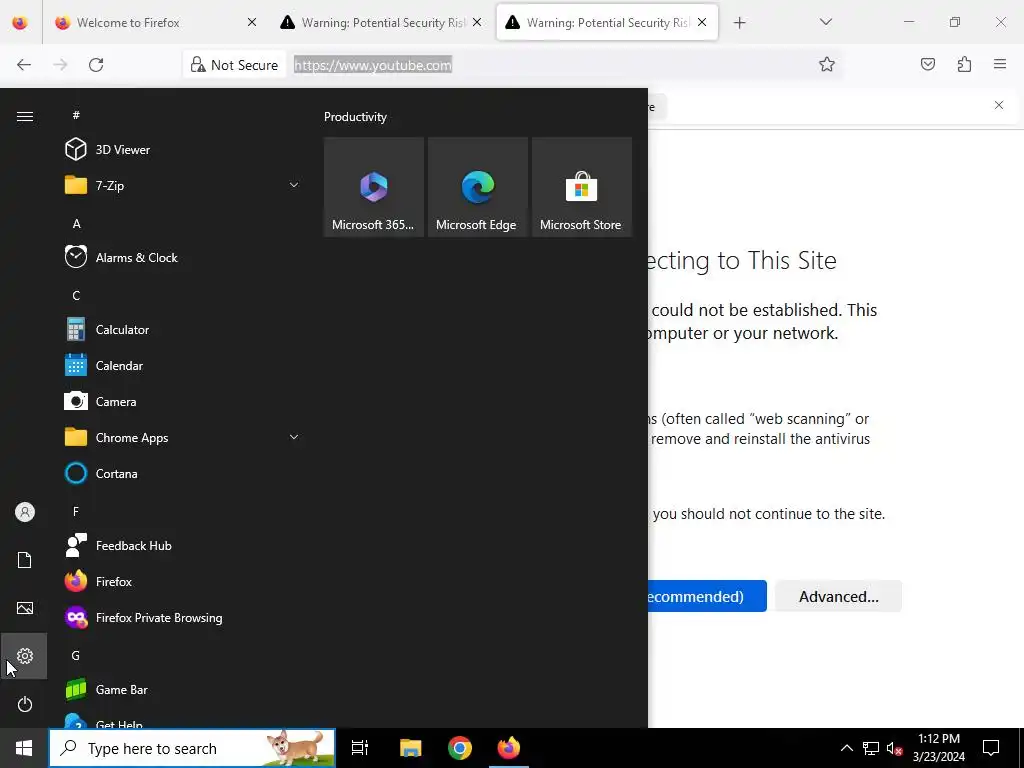Open the Calculator app
This screenshot has height=768, width=1024.
(183, 330)
